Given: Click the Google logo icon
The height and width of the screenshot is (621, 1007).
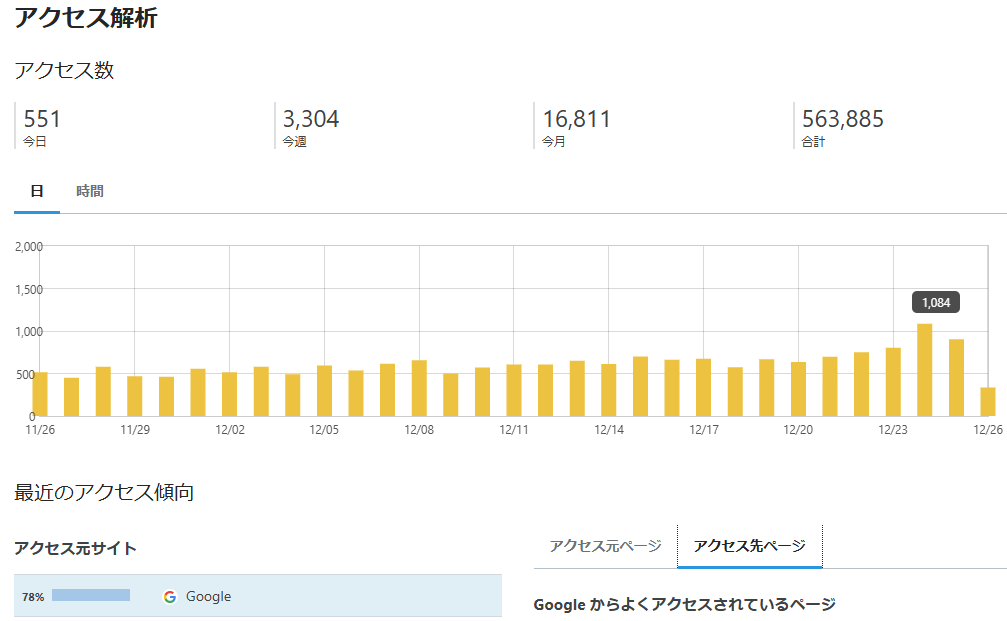Looking at the screenshot, I should (x=170, y=597).
